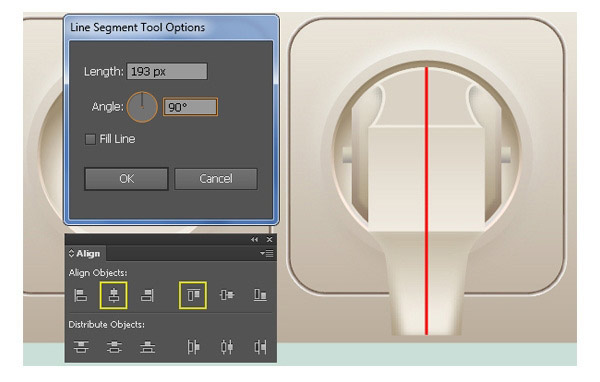Click Vertical Align Top icon

tap(193, 295)
